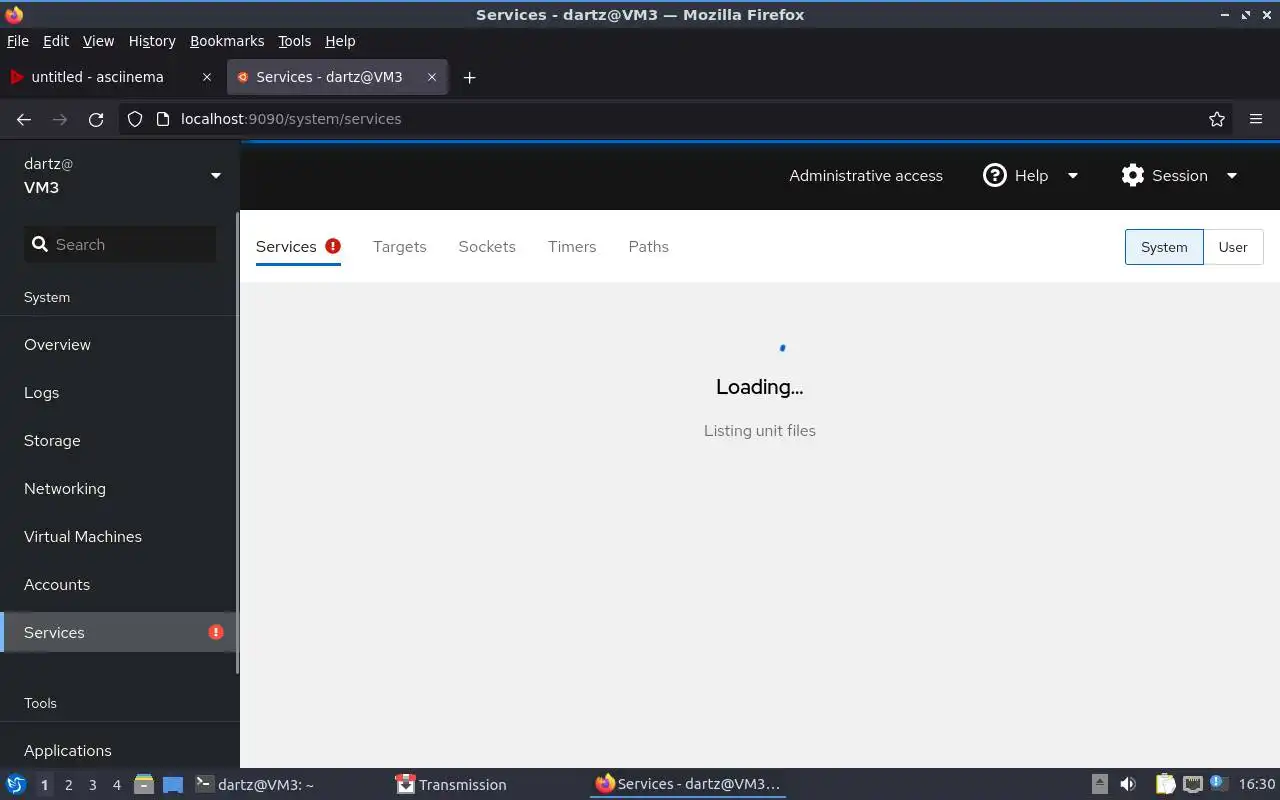Click the red alert icon beside Services tab
Image resolution: width=1280 pixels, height=800 pixels.
click(333, 246)
